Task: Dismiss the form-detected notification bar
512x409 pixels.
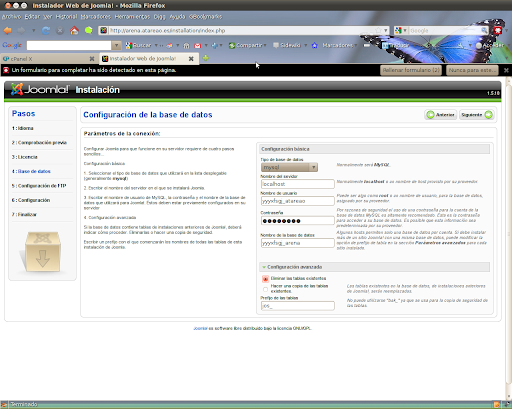Action: point(506,70)
